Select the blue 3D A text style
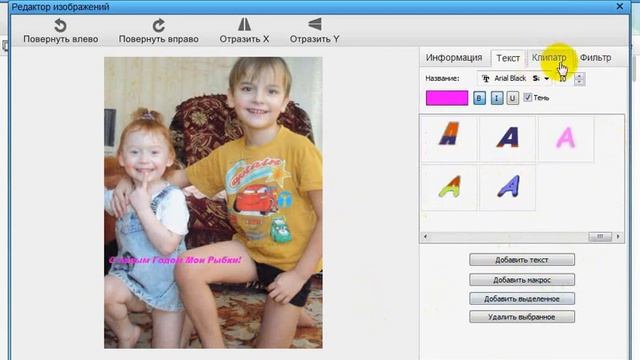The width and height of the screenshot is (640, 360). tap(507, 187)
